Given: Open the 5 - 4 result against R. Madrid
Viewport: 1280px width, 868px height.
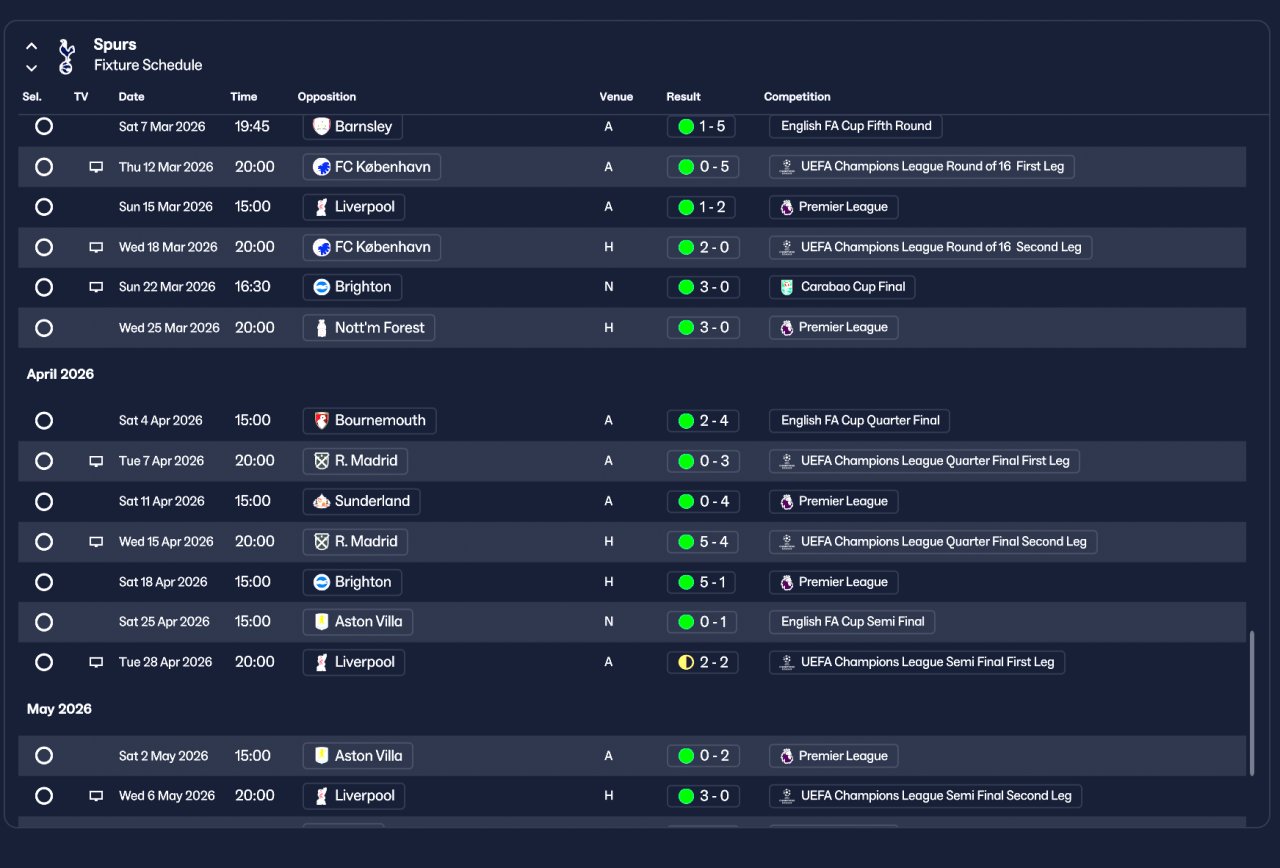Looking at the screenshot, I should 703,542.
